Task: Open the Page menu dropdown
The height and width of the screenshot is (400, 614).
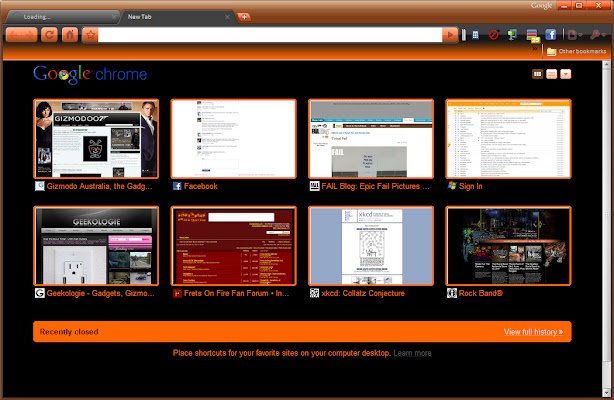Action: (574, 35)
